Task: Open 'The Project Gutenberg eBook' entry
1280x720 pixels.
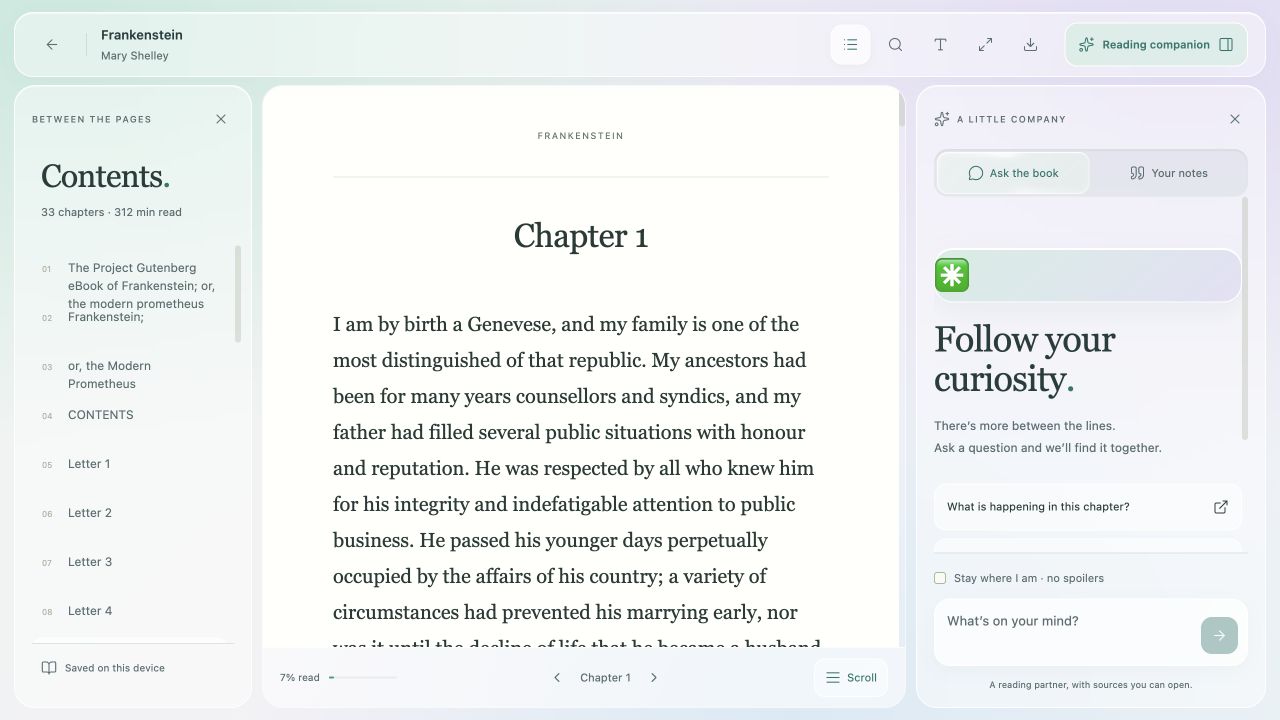Action: (x=133, y=286)
